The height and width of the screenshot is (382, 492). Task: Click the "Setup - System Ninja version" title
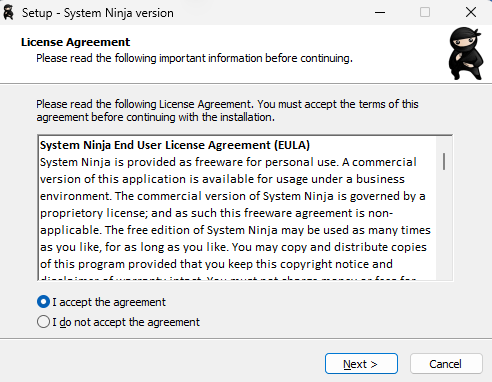coord(98,13)
